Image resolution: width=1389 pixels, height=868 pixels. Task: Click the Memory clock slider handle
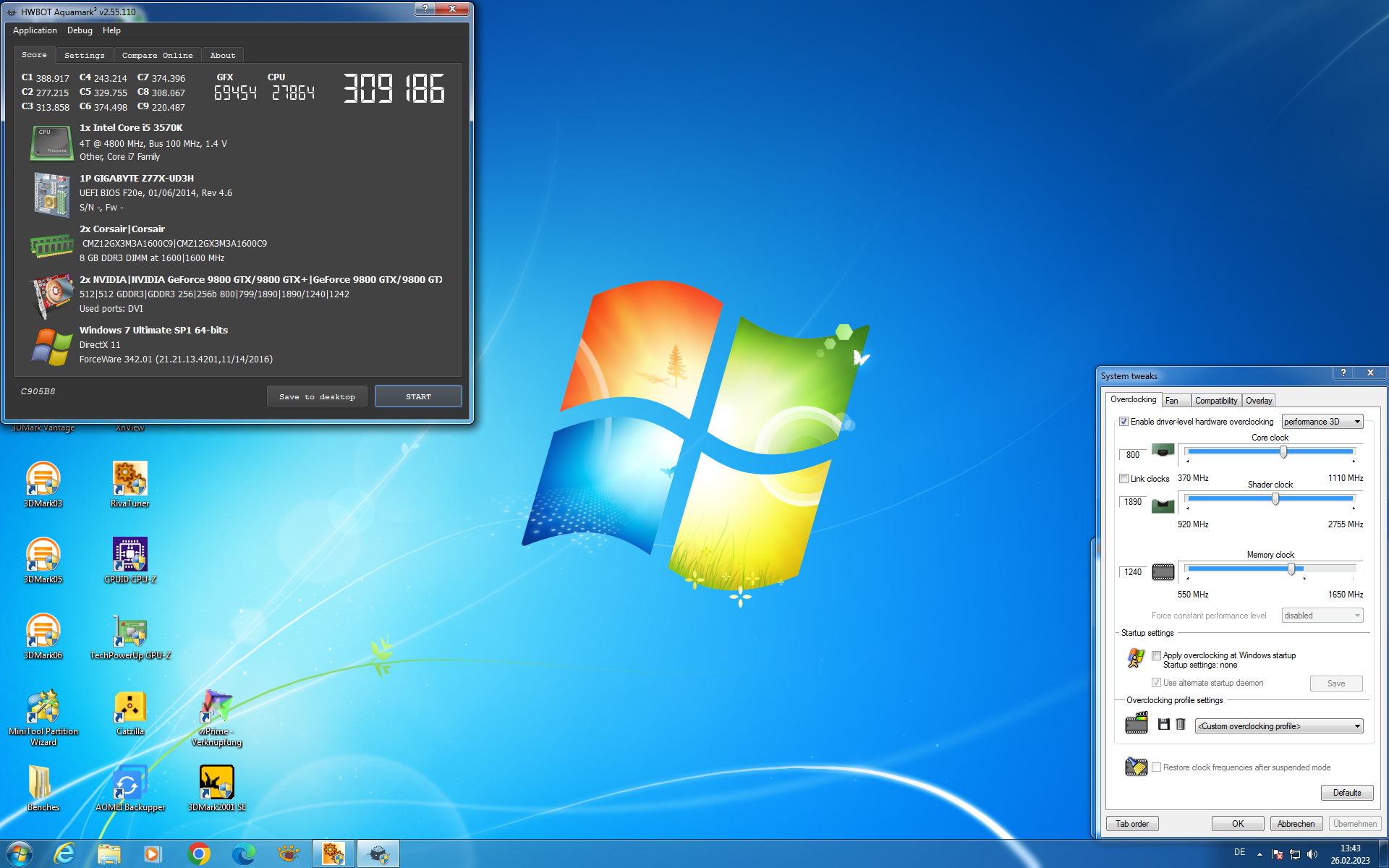[x=1291, y=569]
